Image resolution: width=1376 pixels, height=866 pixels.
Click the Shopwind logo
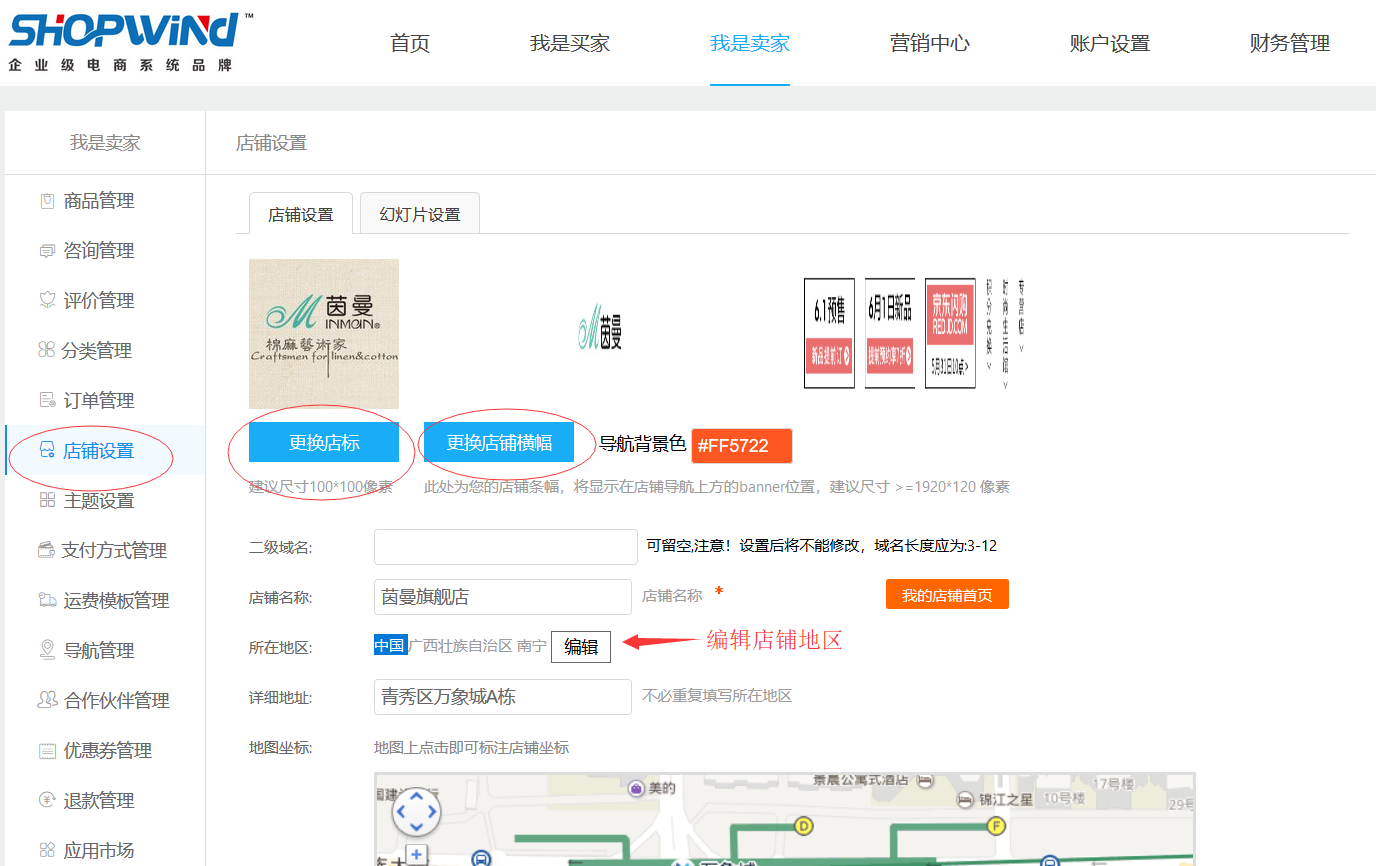[130, 42]
